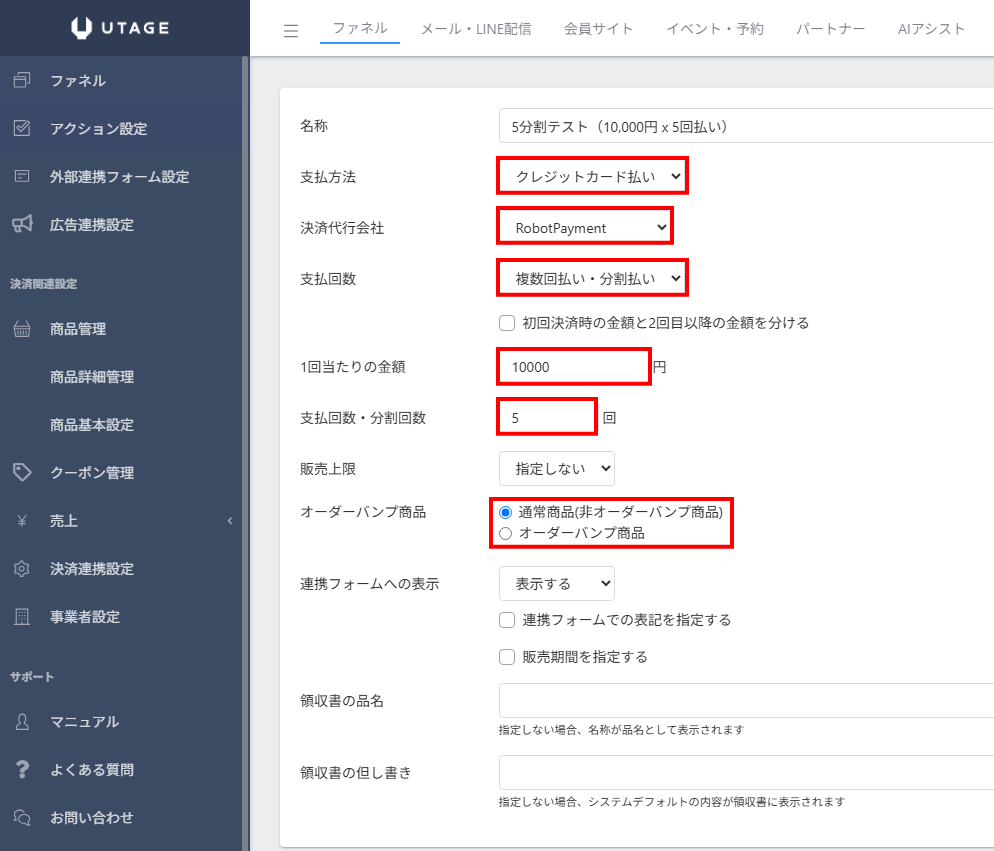This screenshot has width=994, height=851.
Task: Open the 販売上限 dropdown
Action: 557,469
